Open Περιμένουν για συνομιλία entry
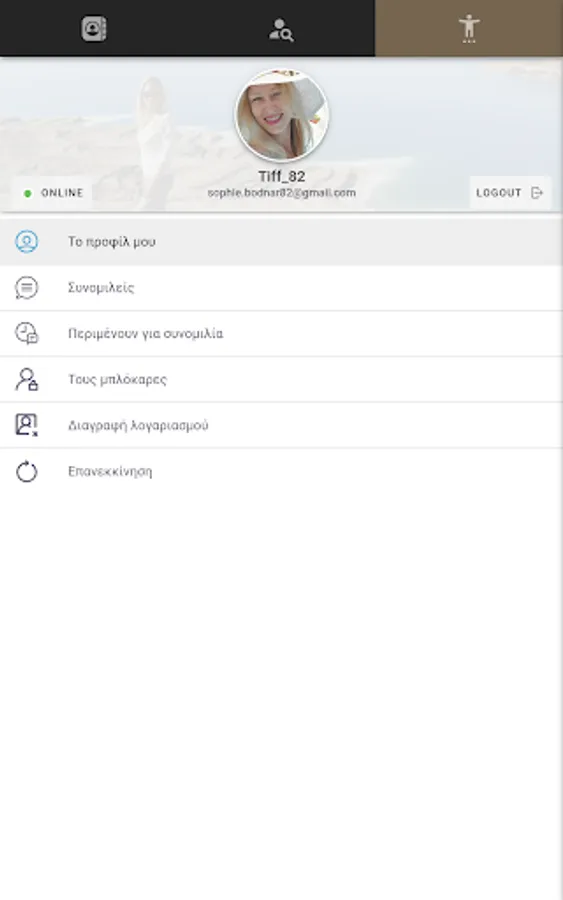The image size is (563, 900). (281, 333)
